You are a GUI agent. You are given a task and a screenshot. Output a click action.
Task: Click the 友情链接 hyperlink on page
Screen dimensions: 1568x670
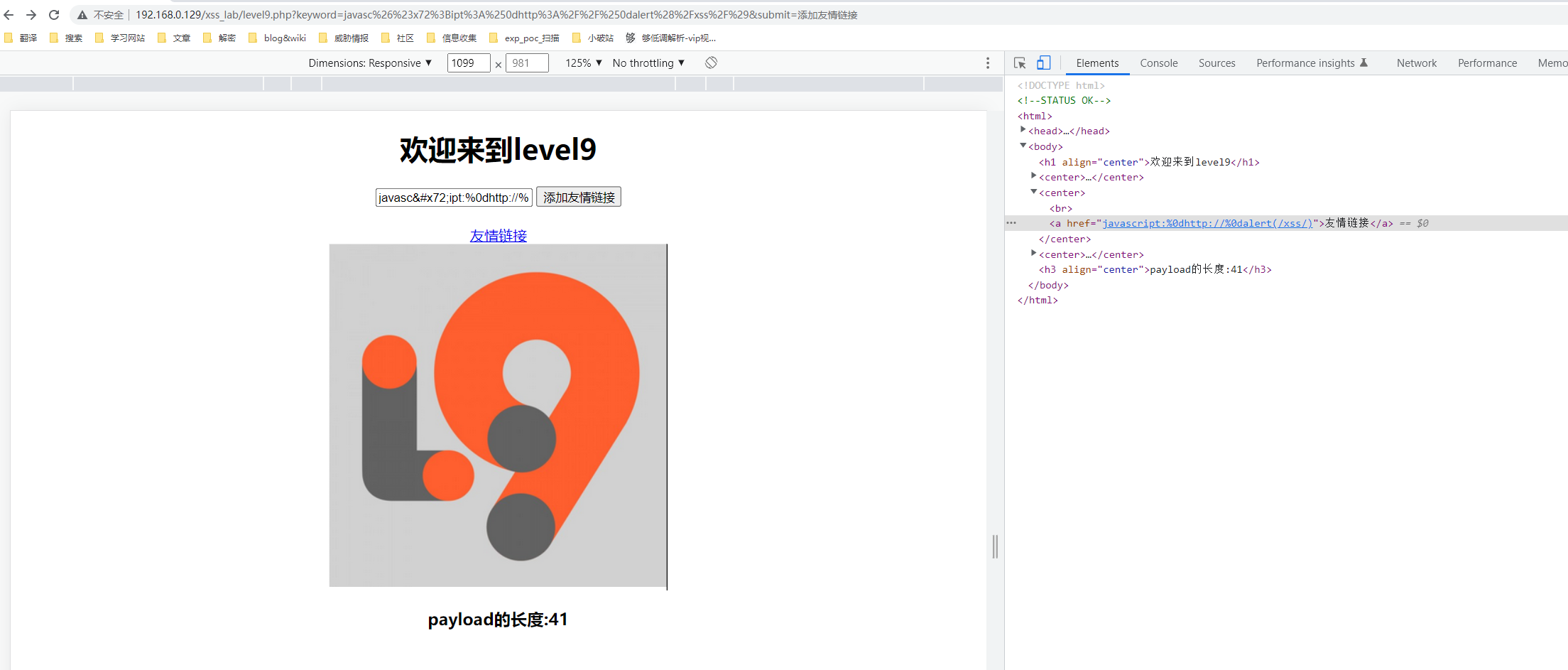(x=498, y=236)
